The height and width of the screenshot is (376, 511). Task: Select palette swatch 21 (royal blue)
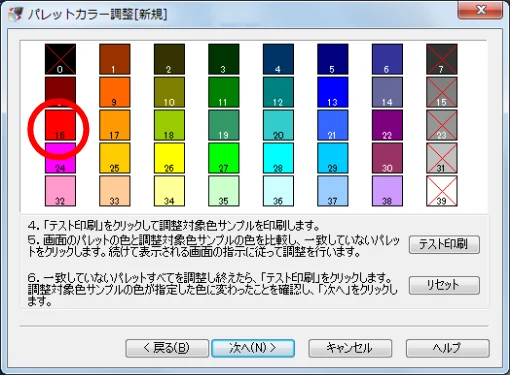333,125
